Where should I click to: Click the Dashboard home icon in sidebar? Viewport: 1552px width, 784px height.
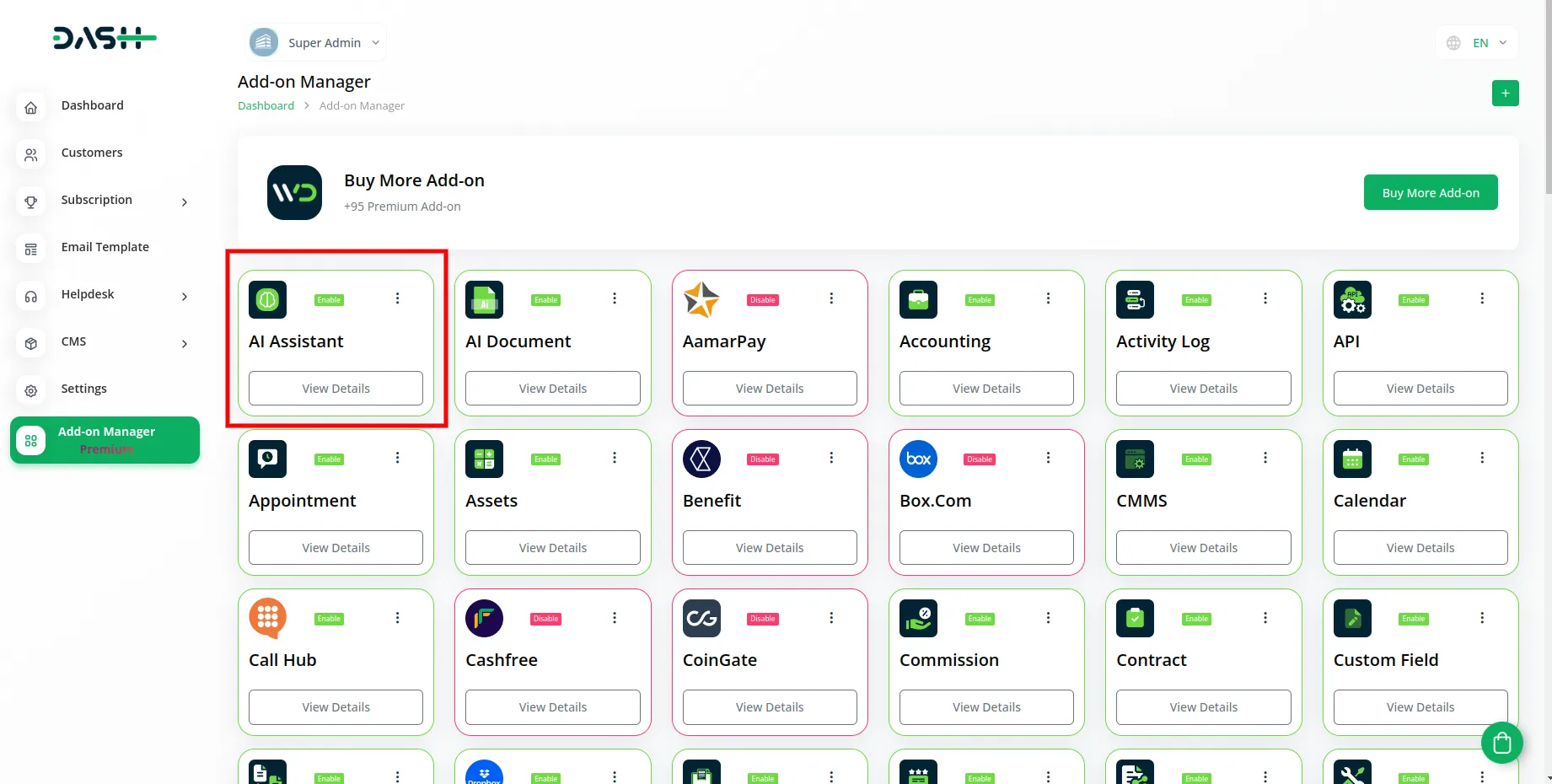[30, 107]
